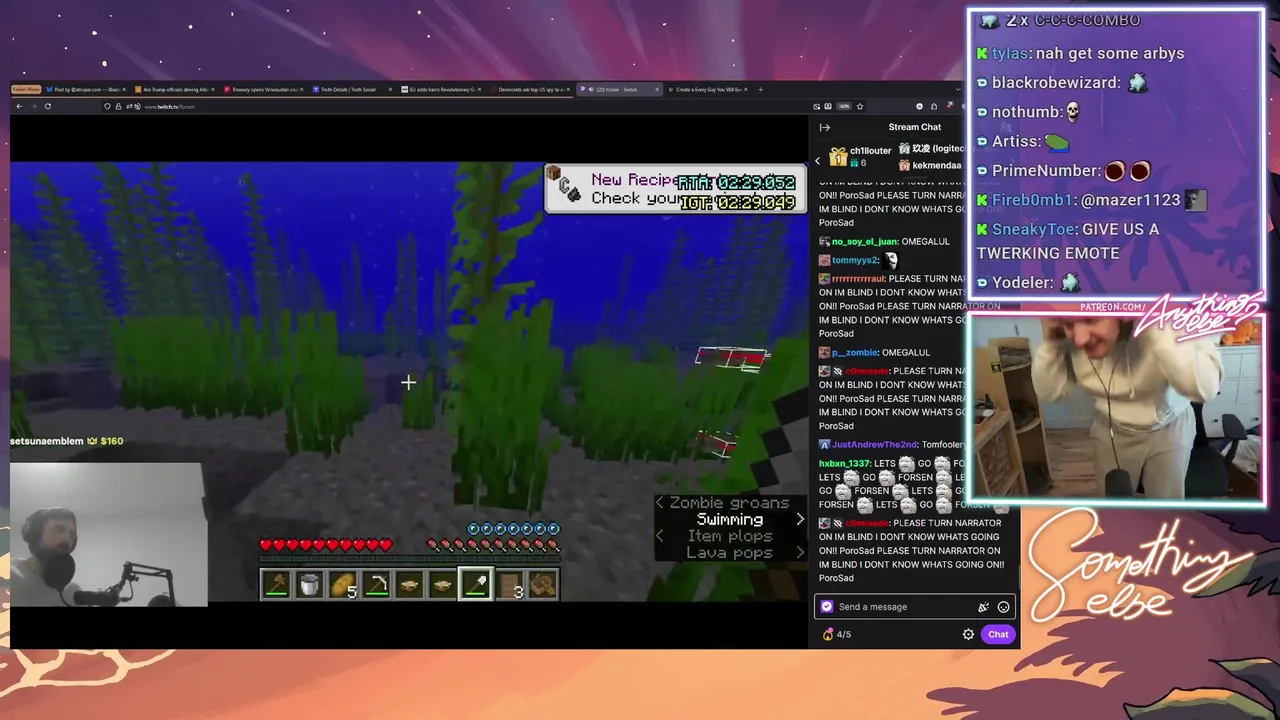Click no_soy_el_juan username in chat
1280x720 pixels.
tap(865, 242)
